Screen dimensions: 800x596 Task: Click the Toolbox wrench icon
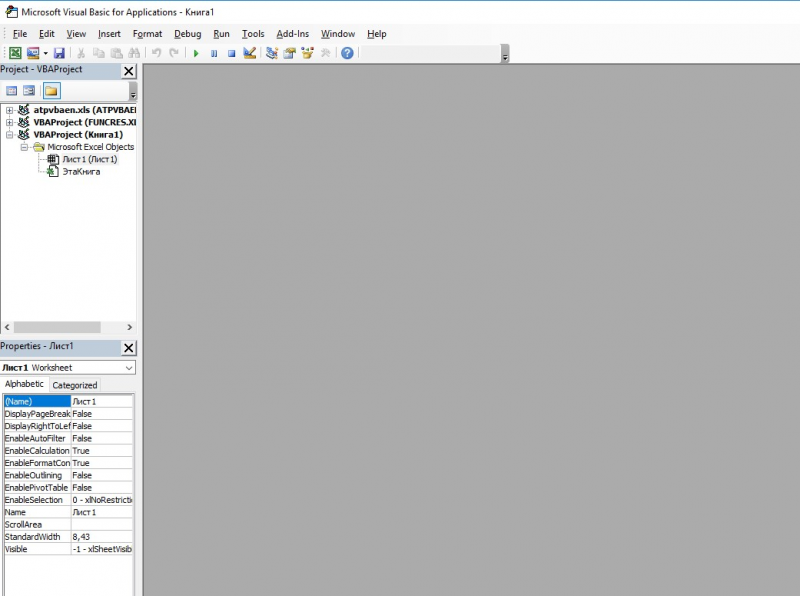[326, 53]
